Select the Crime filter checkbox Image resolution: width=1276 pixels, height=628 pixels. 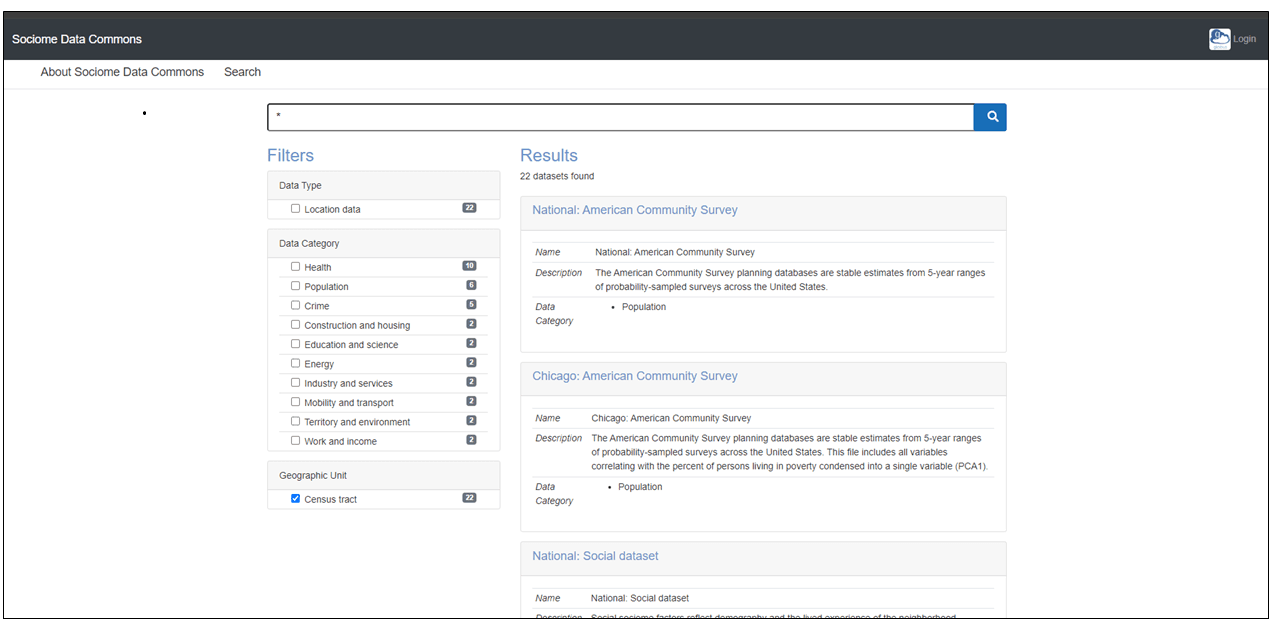click(x=296, y=306)
